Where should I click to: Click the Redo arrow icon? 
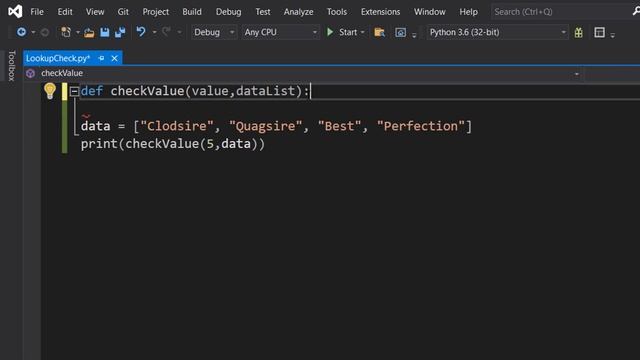coord(166,32)
